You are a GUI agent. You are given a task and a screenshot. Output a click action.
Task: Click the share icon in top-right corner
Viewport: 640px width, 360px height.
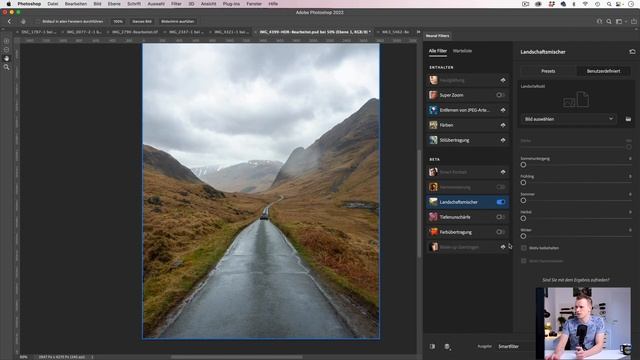[x=633, y=21]
